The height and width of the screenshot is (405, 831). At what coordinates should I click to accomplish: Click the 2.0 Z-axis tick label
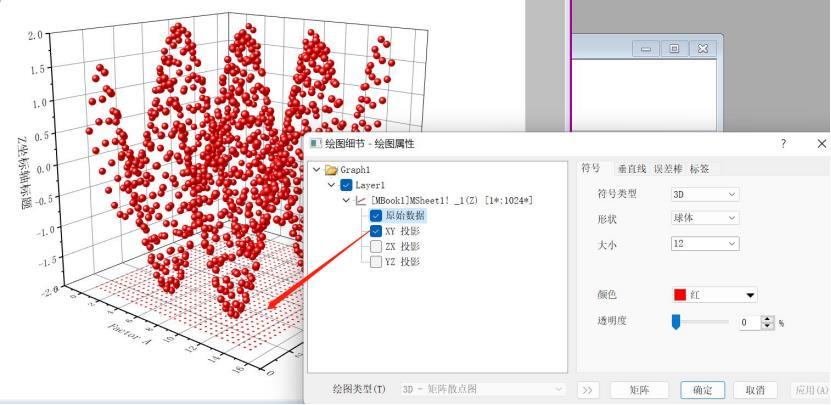tap(36, 35)
